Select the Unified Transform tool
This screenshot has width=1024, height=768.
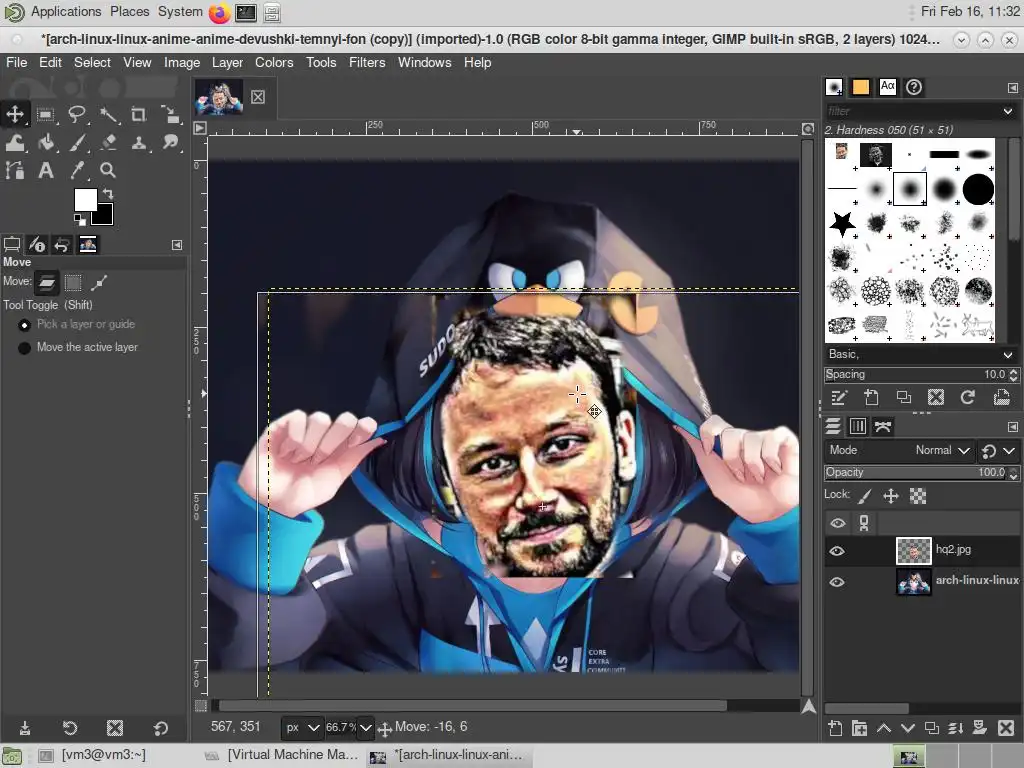(x=170, y=115)
